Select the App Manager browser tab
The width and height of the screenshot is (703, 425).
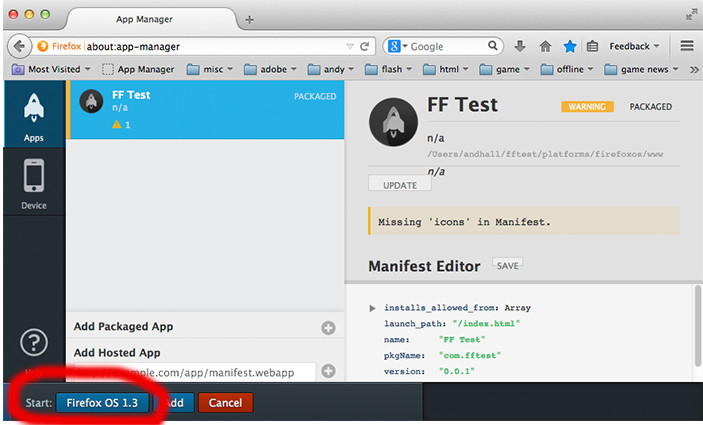coord(152,19)
